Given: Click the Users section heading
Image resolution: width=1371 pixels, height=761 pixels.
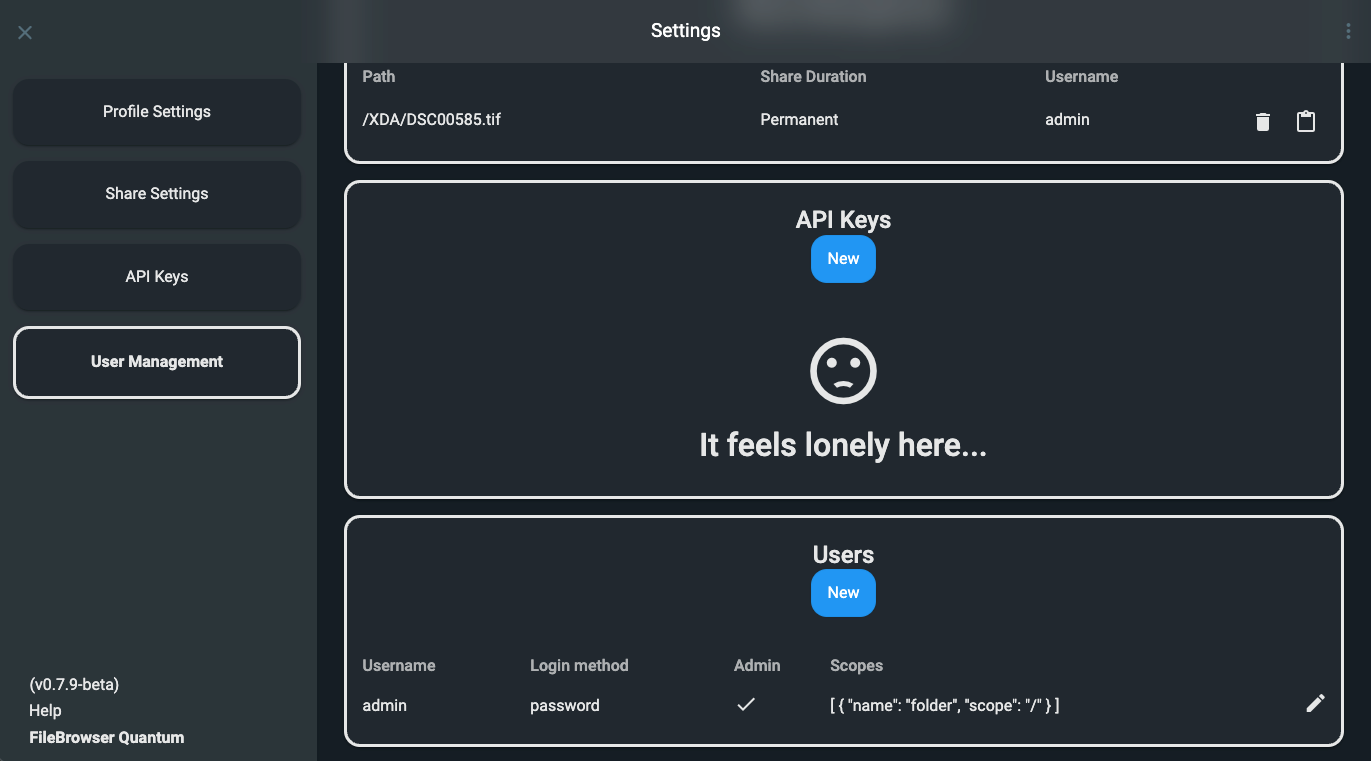Looking at the screenshot, I should (843, 555).
